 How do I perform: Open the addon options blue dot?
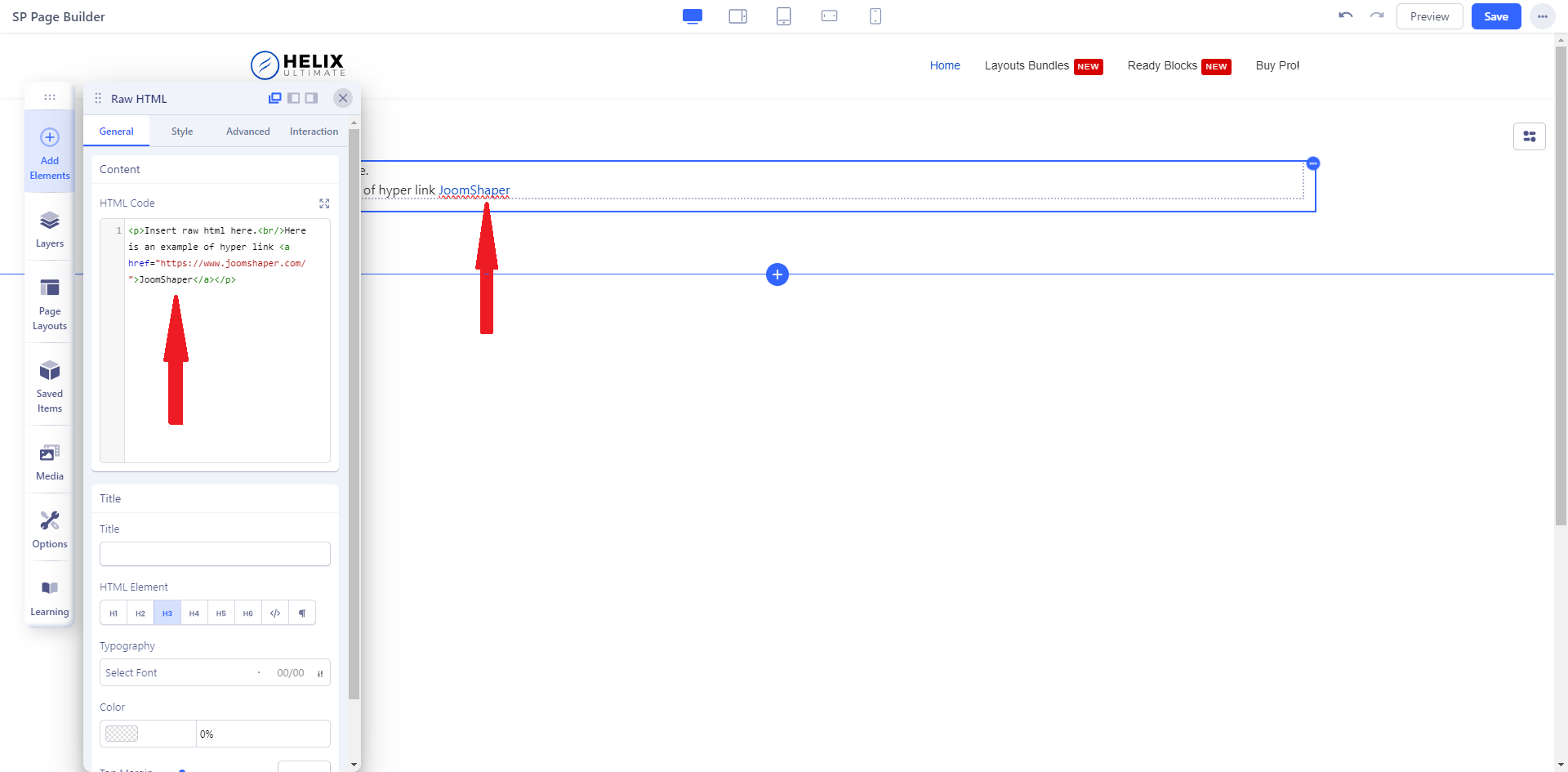point(1313,163)
